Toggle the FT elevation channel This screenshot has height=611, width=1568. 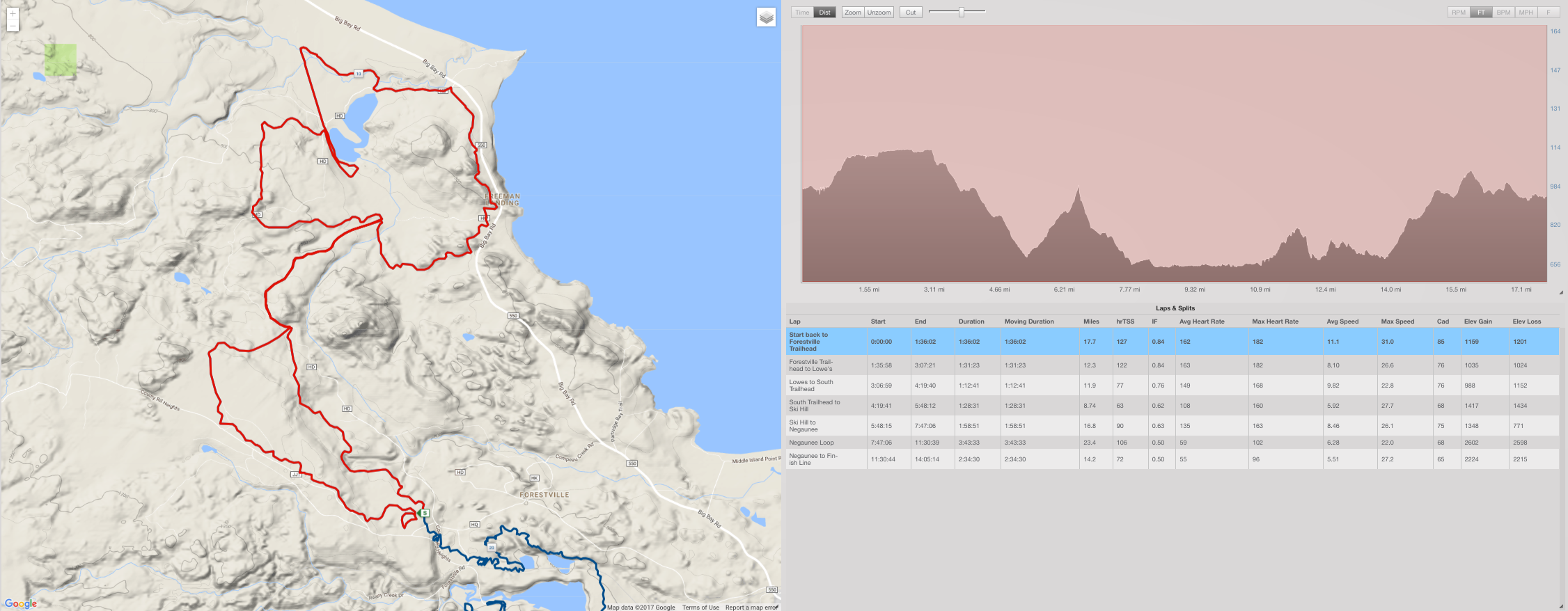pyautogui.click(x=1481, y=13)
